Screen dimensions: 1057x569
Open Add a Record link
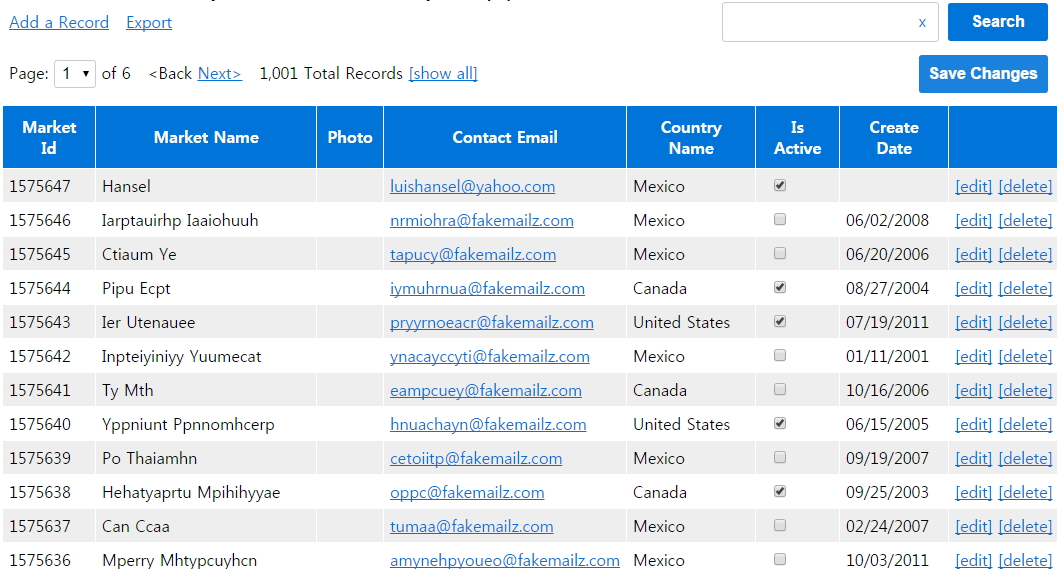(59, 22)
